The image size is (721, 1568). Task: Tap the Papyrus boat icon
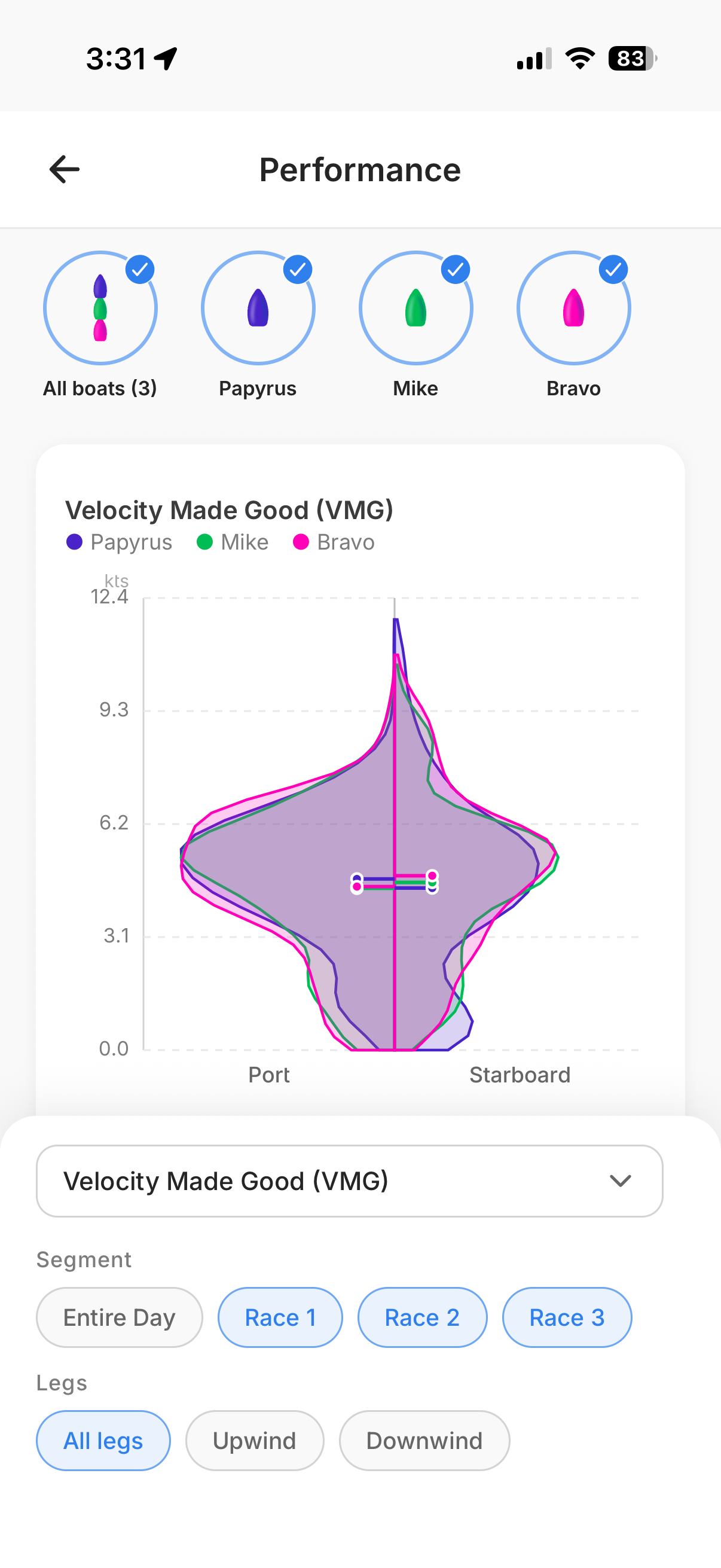tap(257, 309)
